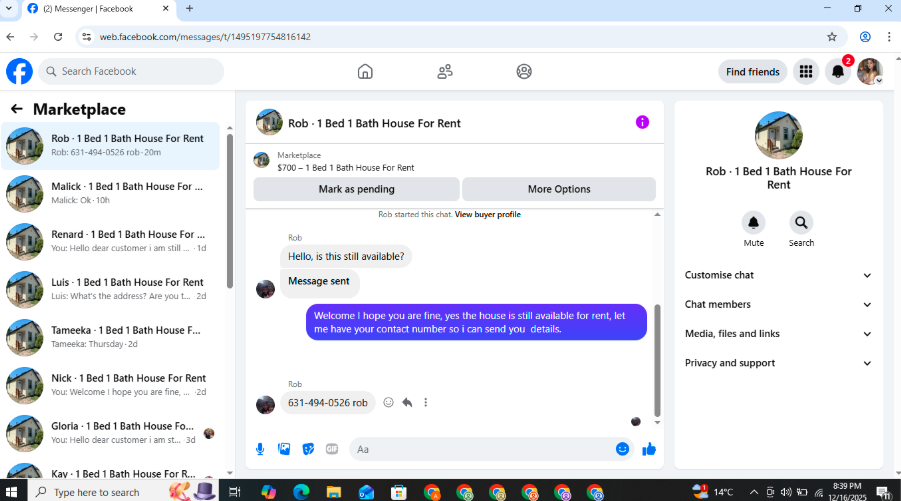Open Malick conversation in list
Viewport: 901px width, 501px height.
110,194
